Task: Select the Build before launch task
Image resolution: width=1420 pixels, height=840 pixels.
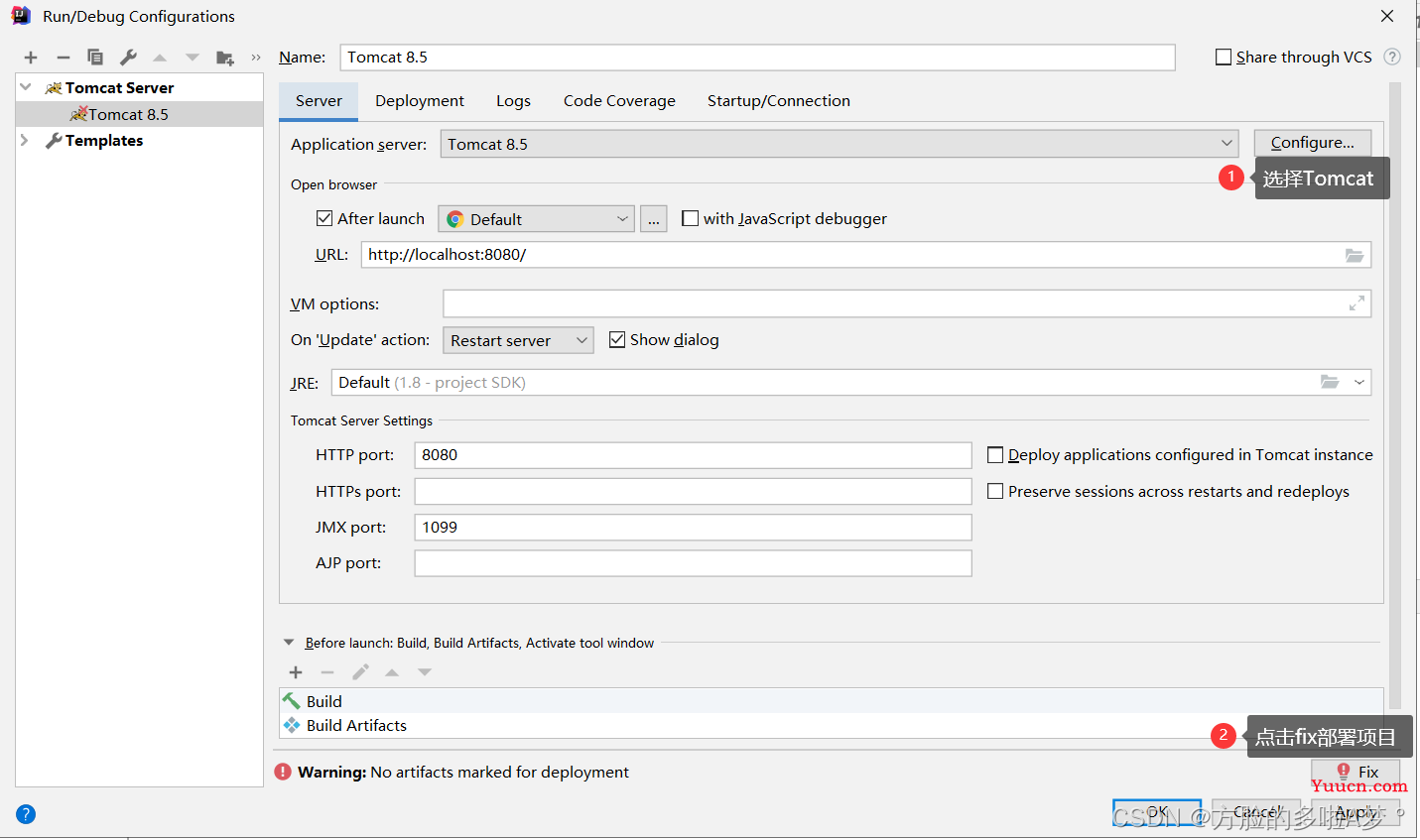Action: (x=831, y=701)
